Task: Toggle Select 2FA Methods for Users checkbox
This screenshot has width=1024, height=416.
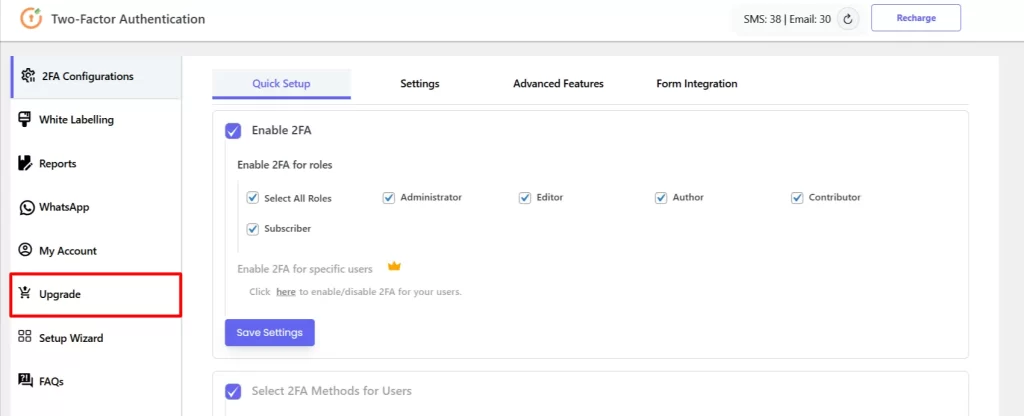Action: 233,392
